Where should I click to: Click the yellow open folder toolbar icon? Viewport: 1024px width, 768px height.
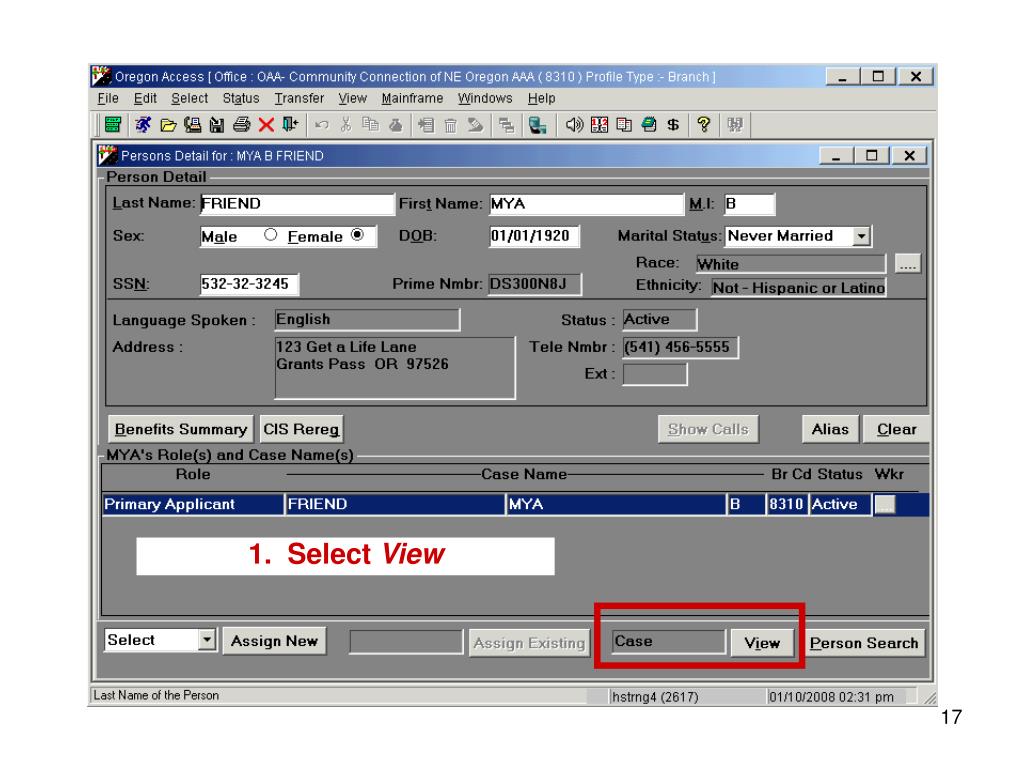[168, 124]
